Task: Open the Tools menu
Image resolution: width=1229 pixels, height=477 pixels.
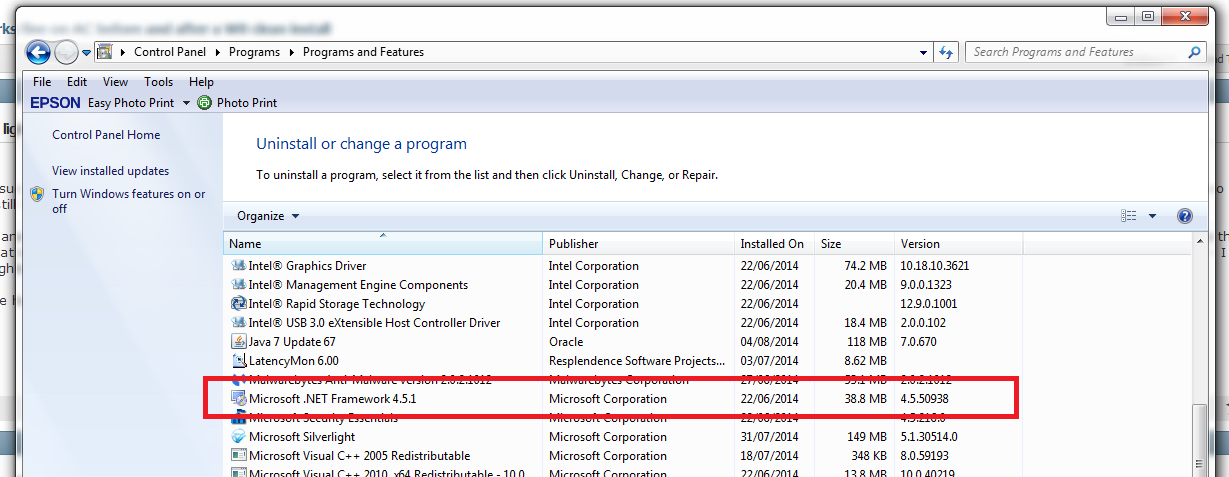Action: (158, 82)
